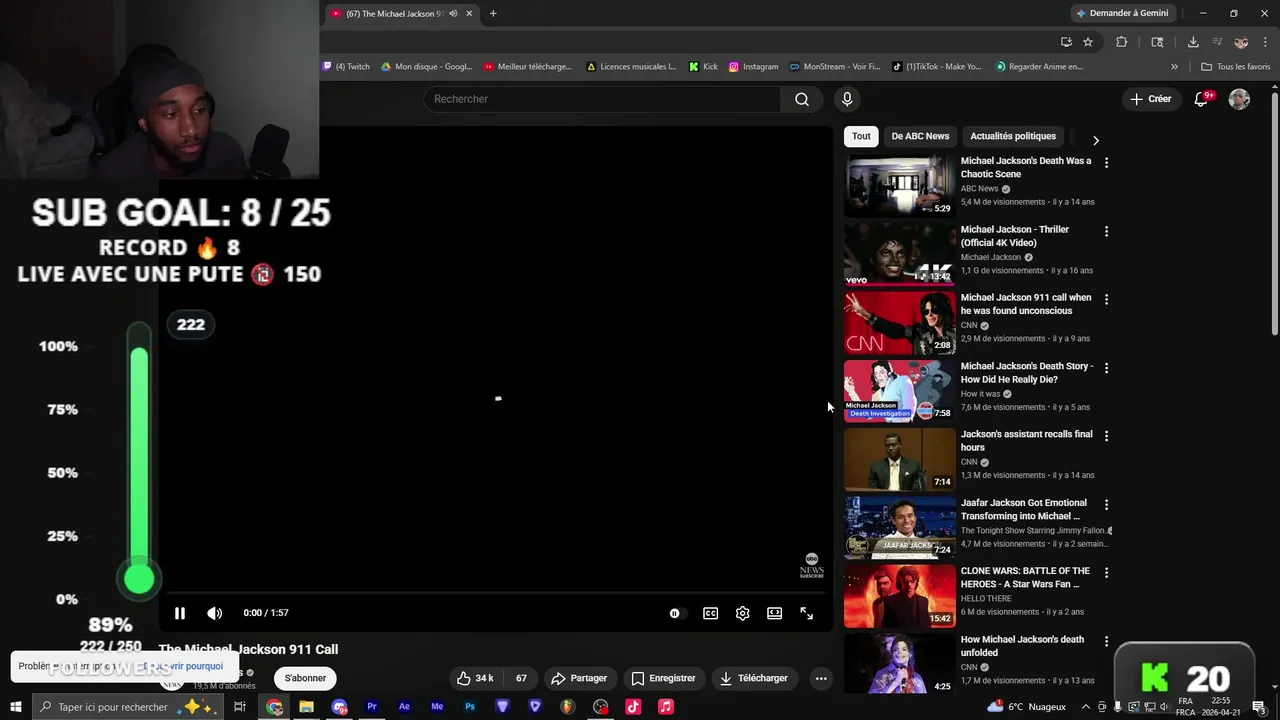Enter fullscreen mode in the player
The width and height of the screenshot is (1280, 720).
tap(806, 613)
